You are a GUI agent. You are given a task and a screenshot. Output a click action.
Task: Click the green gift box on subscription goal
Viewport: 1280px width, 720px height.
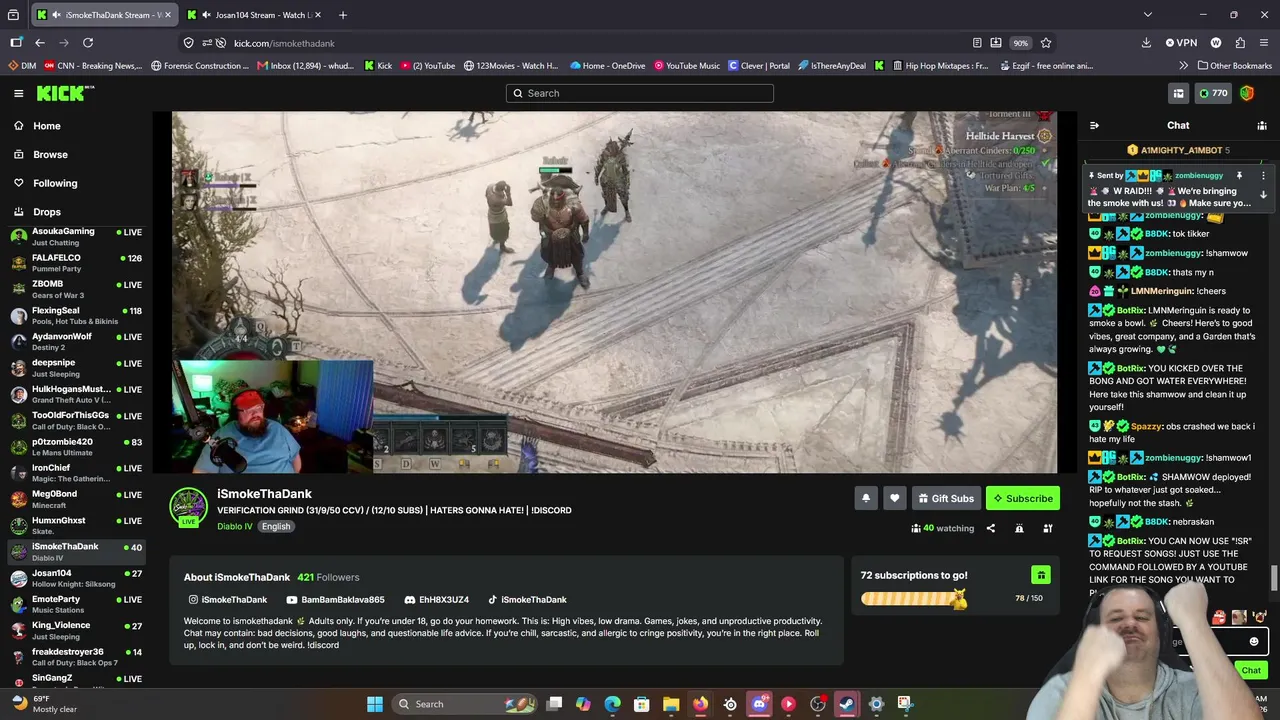pos(1041,575)
